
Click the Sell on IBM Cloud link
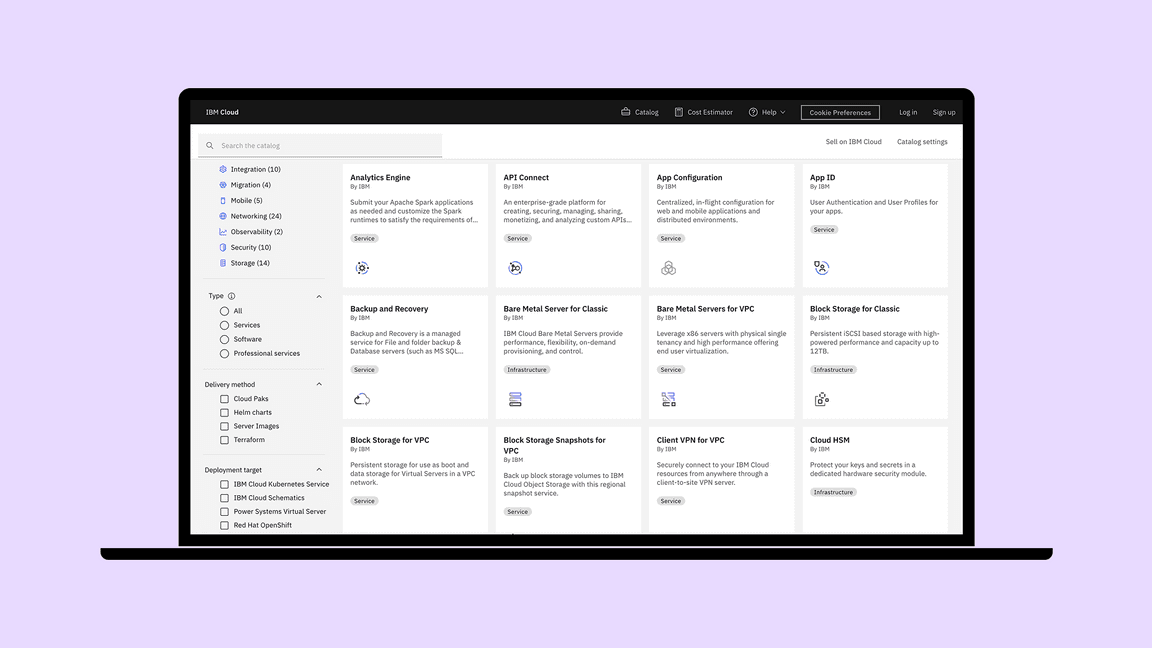click(x=854, y=141)
